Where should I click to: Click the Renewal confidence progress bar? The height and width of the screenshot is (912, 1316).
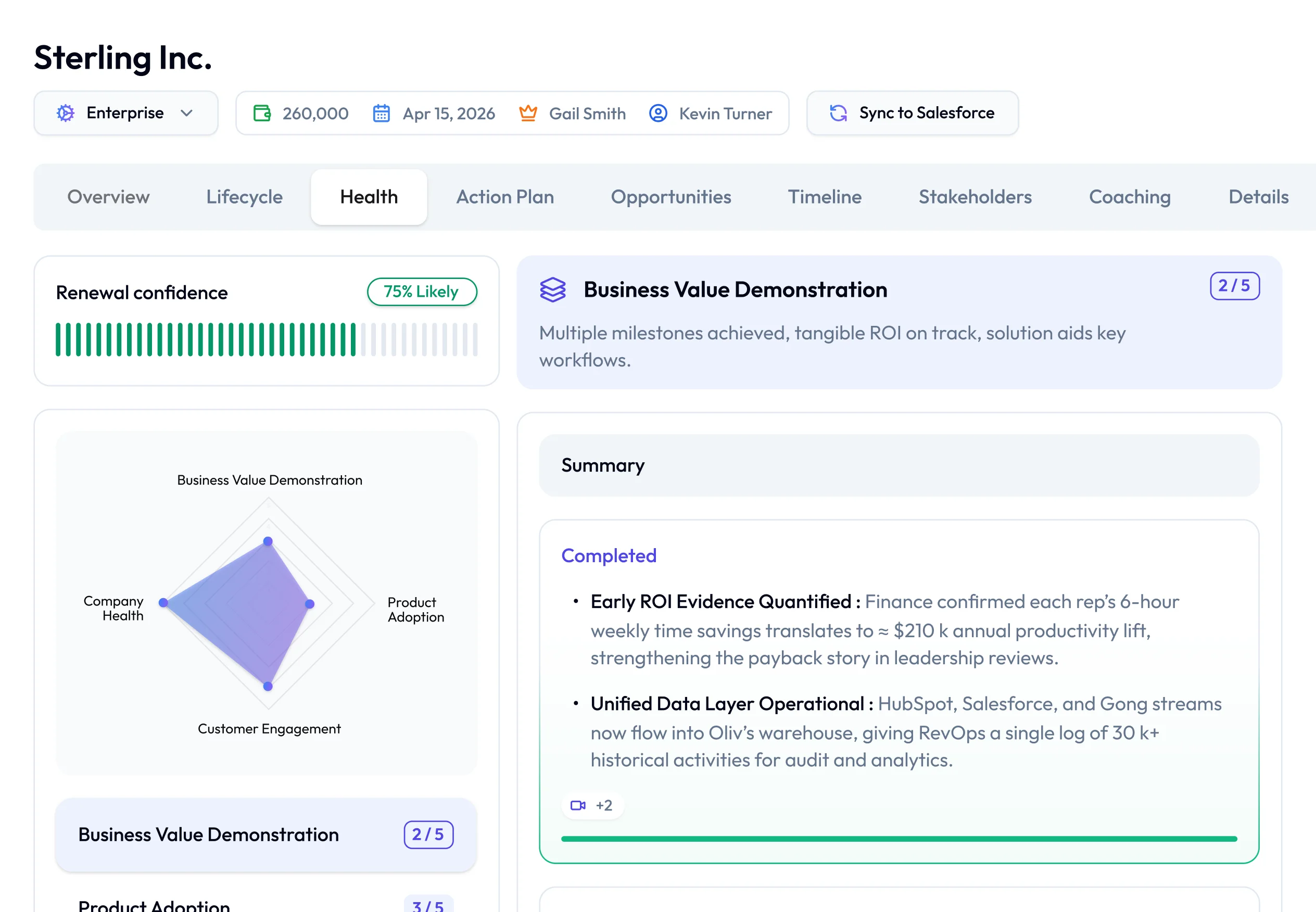[x=267, y=339]
